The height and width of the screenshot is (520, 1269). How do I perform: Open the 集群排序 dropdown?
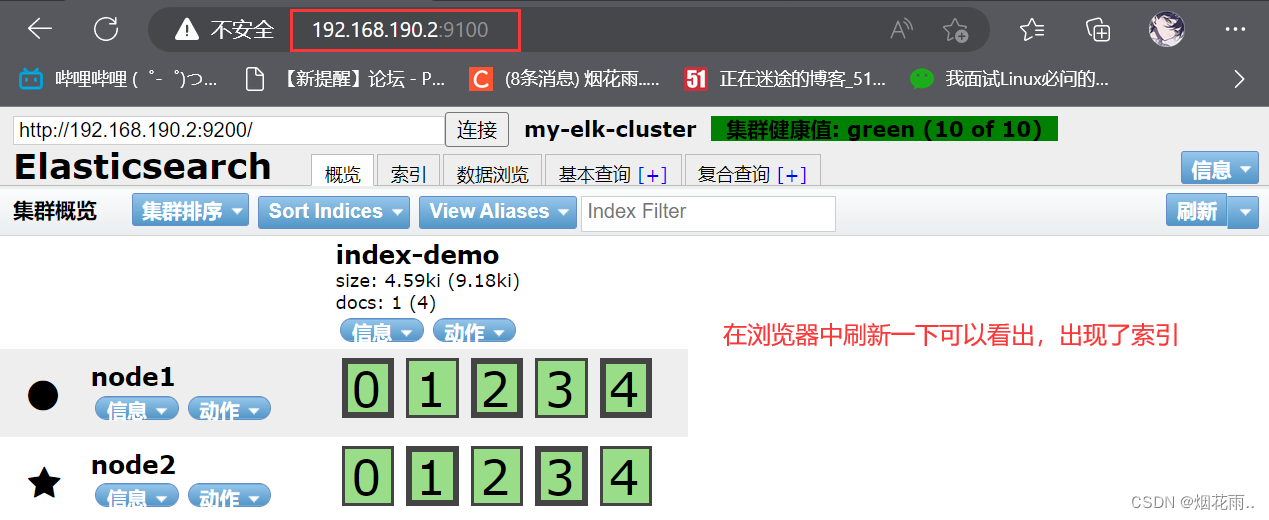click(x=191, y=211)
